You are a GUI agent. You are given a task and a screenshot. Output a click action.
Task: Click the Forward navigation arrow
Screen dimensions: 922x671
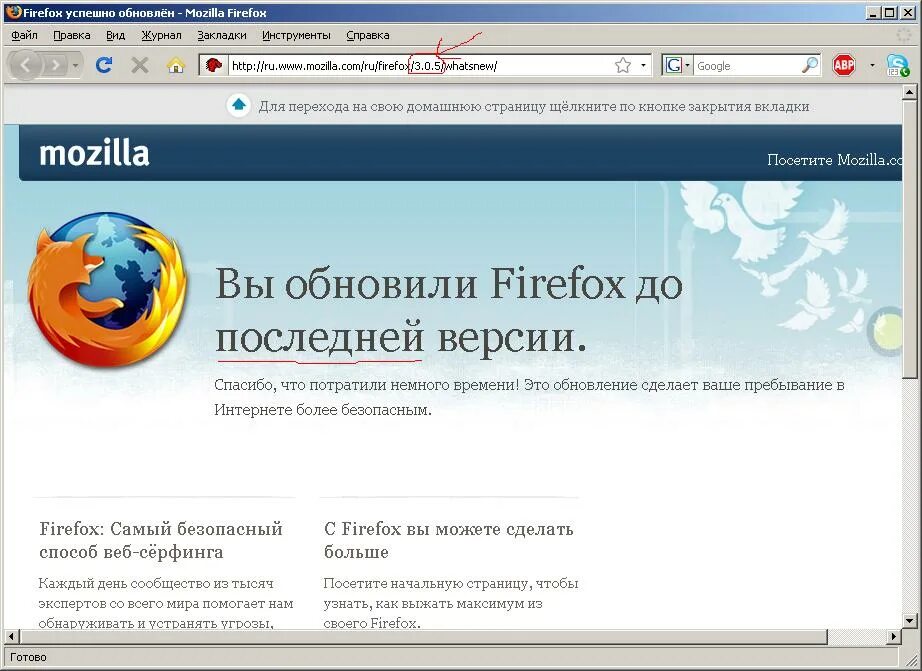tap(55, 65)
